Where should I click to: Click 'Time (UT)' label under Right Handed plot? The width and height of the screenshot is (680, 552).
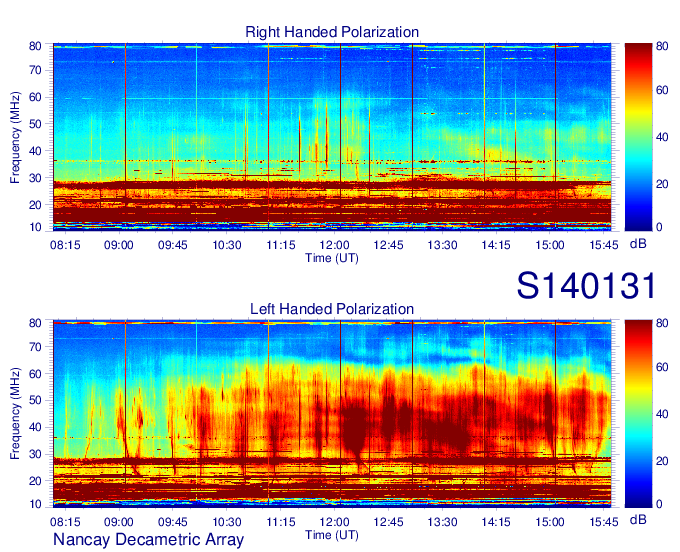[332, 258]
